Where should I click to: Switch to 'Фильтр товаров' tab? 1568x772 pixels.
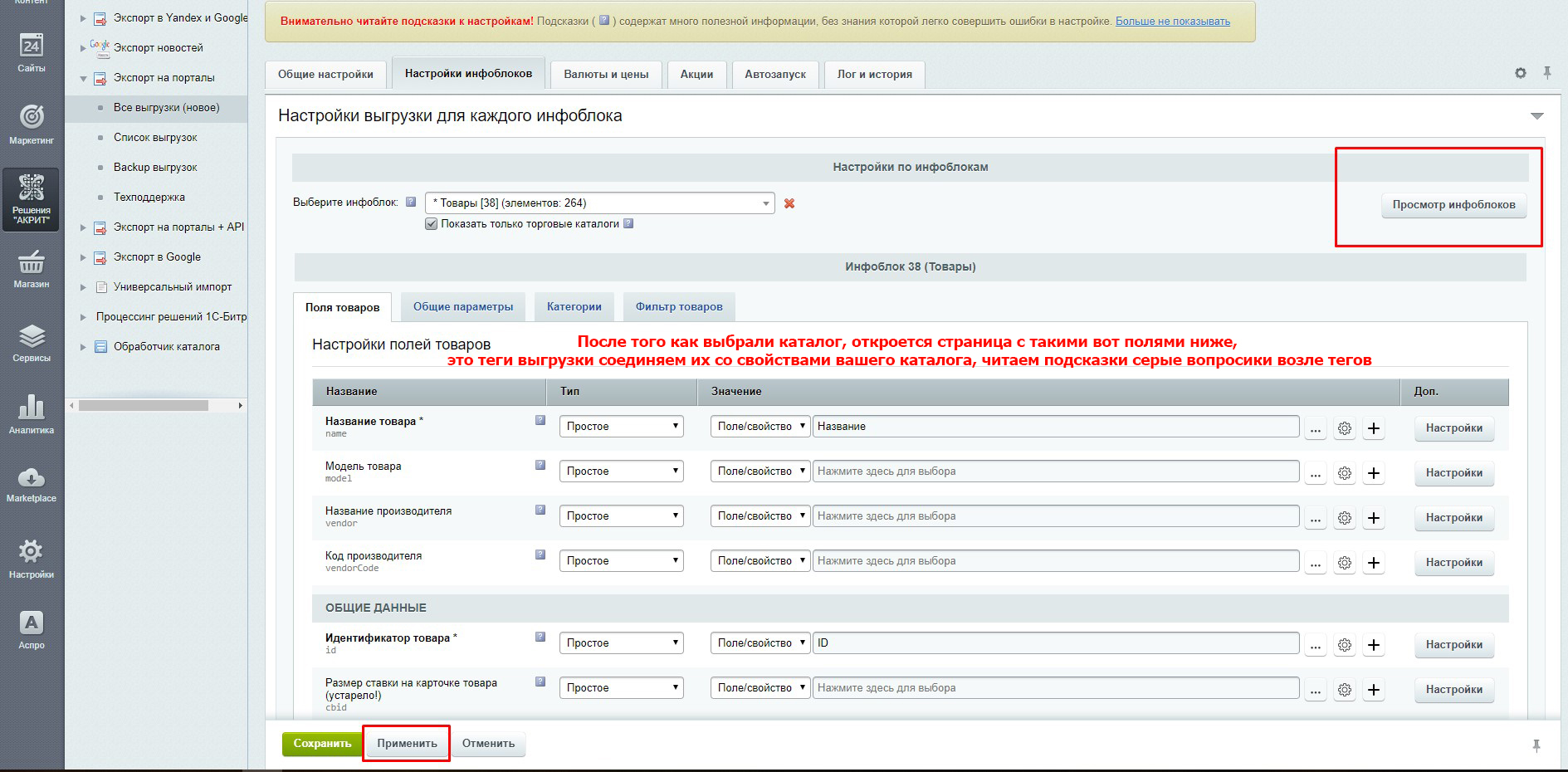pos(679,307)
